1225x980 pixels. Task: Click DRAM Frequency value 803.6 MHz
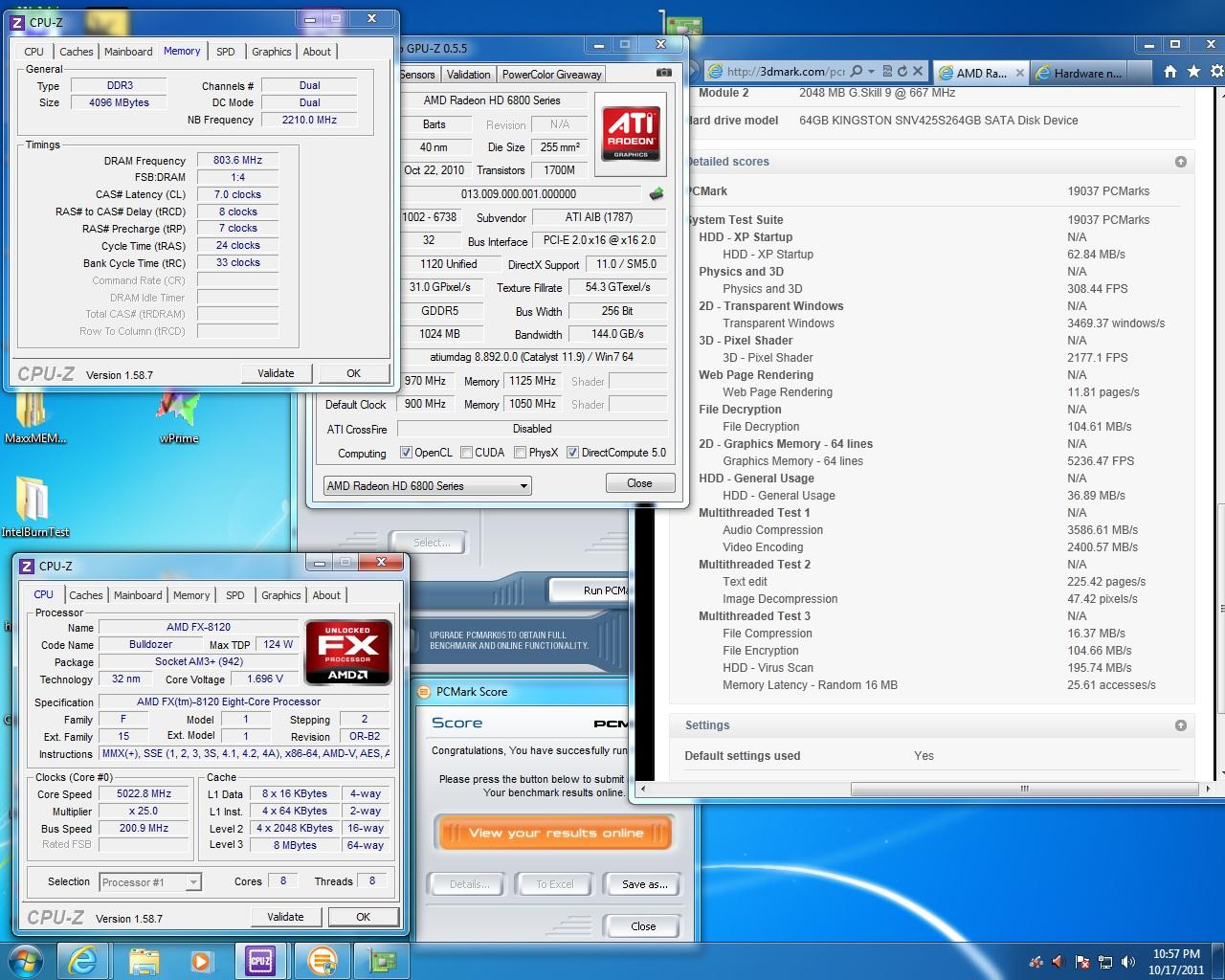click(x=237, y=160)
